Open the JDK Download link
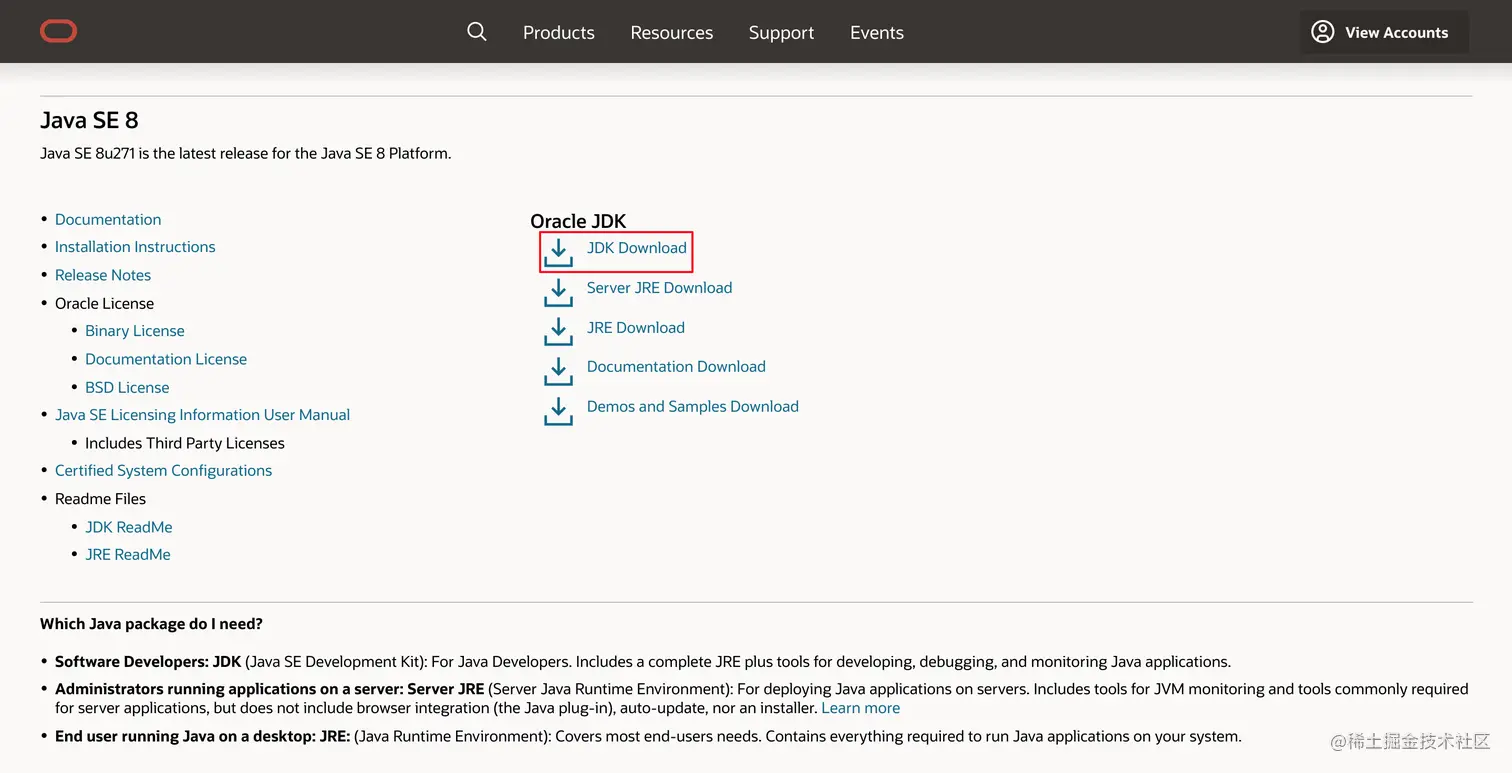1512x773 pixels. (x=637, y=248)
